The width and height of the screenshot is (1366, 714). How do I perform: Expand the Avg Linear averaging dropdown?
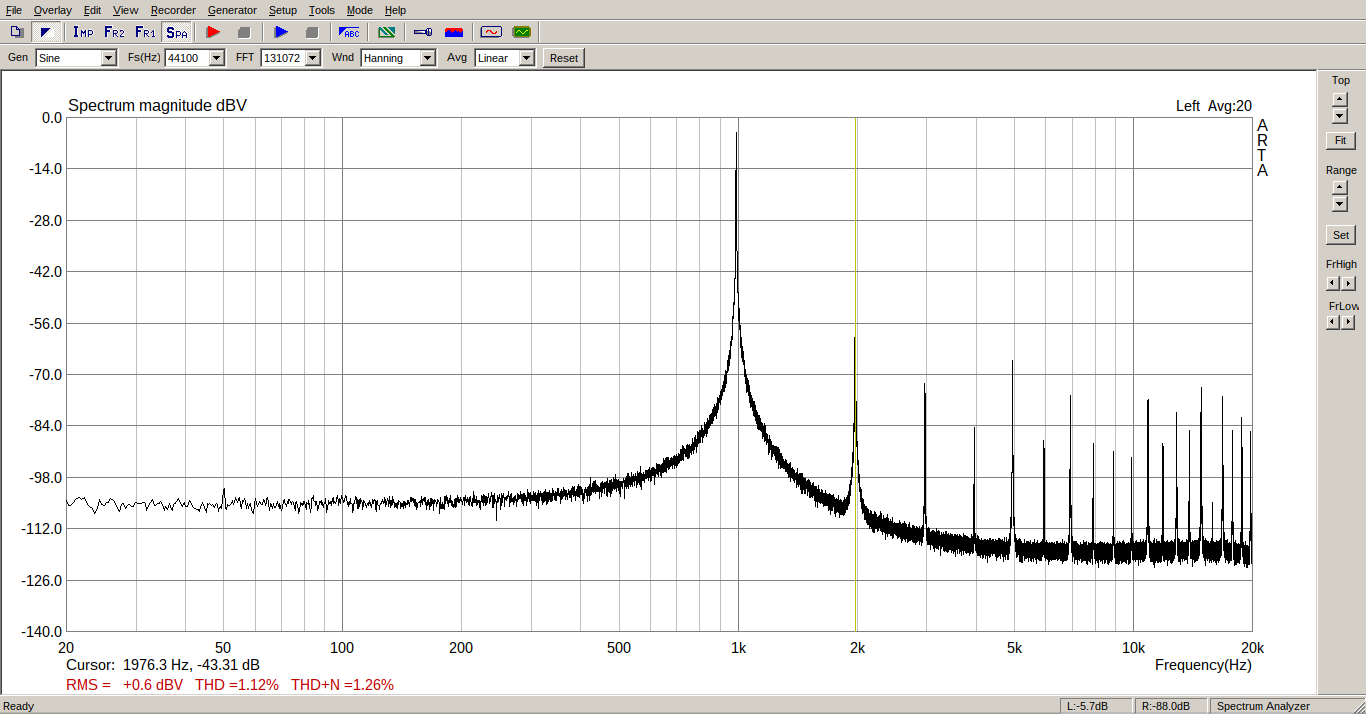click(x=526, y=58)
